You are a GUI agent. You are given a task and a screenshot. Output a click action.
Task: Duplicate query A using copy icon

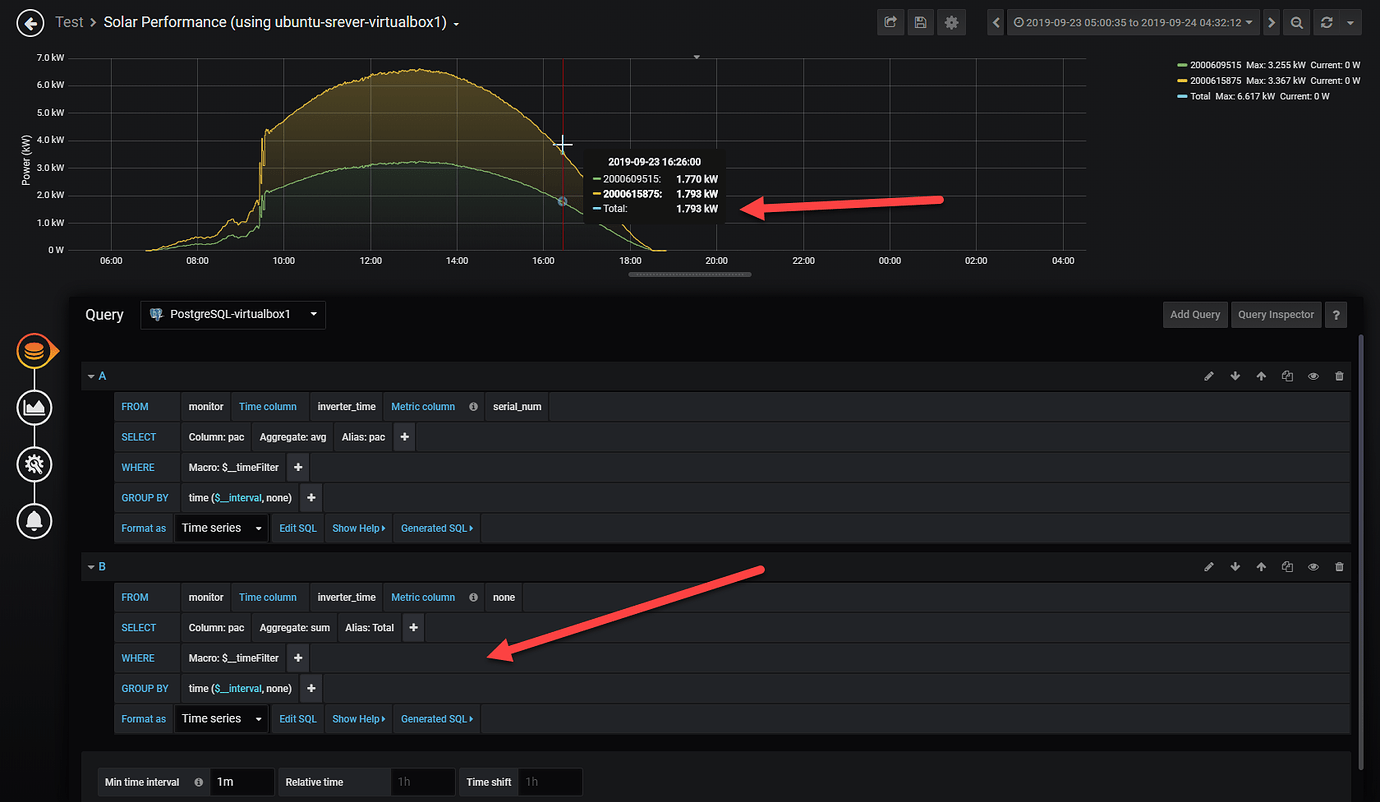coord(1287,375)
